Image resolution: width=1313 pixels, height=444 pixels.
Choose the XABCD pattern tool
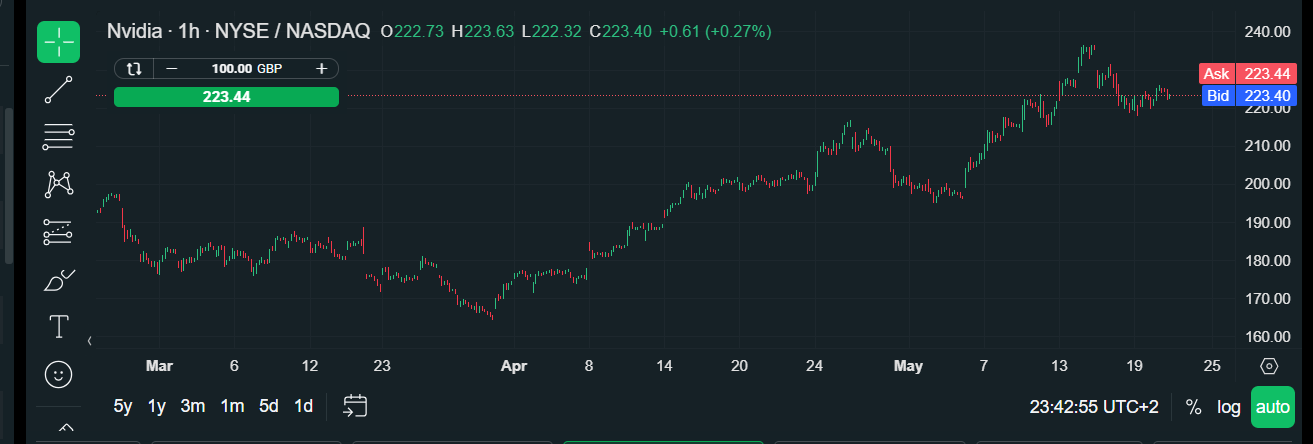click(59, 184)
